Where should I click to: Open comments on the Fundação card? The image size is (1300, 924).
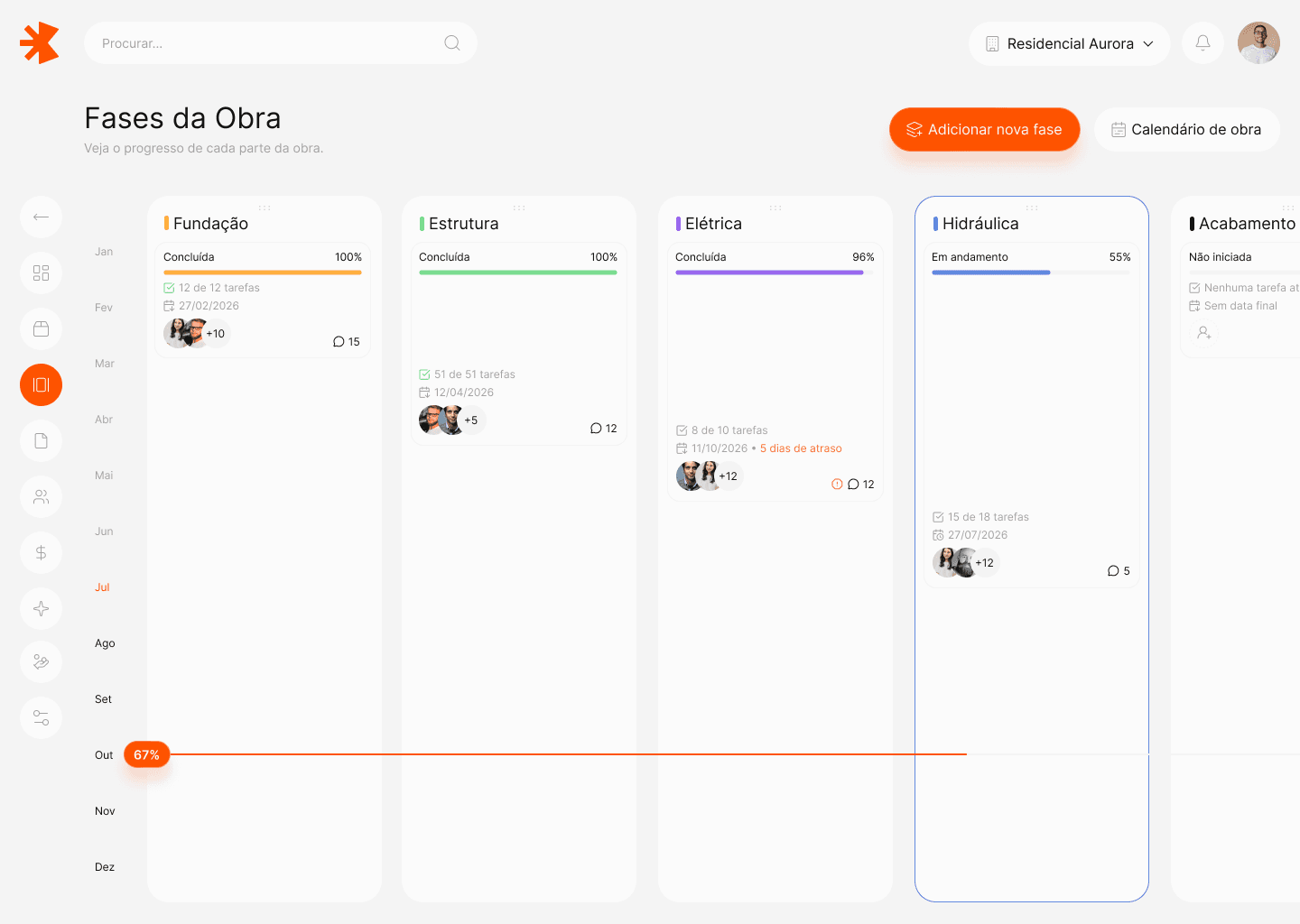coord(347,342)
